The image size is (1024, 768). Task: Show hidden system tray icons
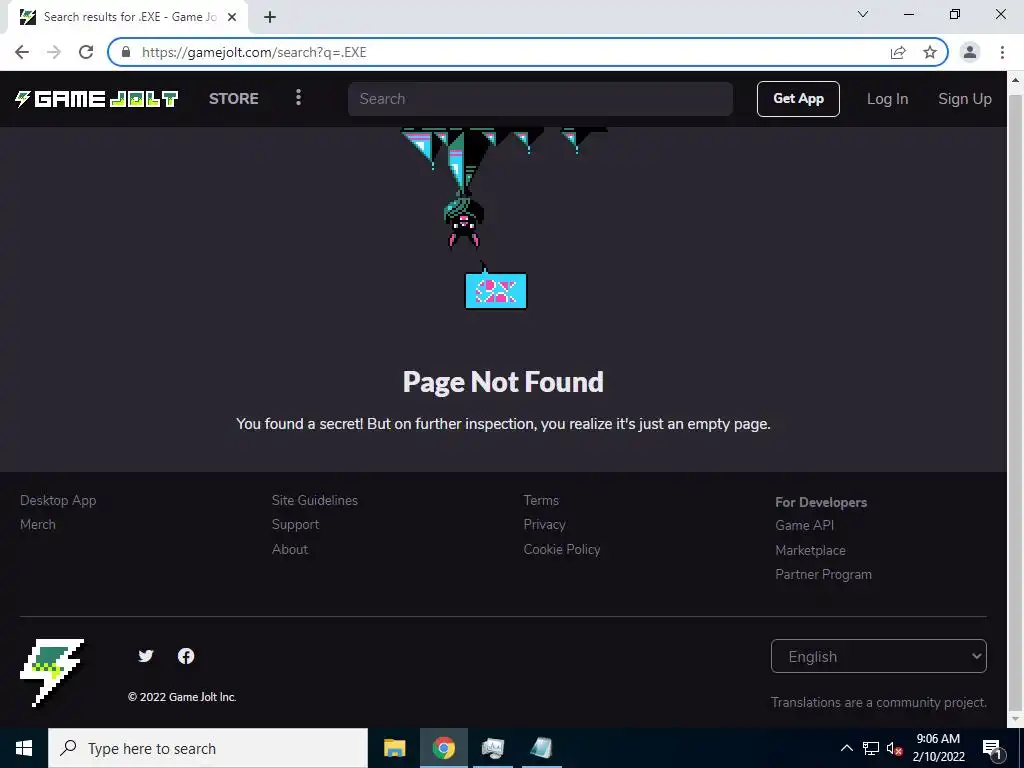tap(846, 748)
